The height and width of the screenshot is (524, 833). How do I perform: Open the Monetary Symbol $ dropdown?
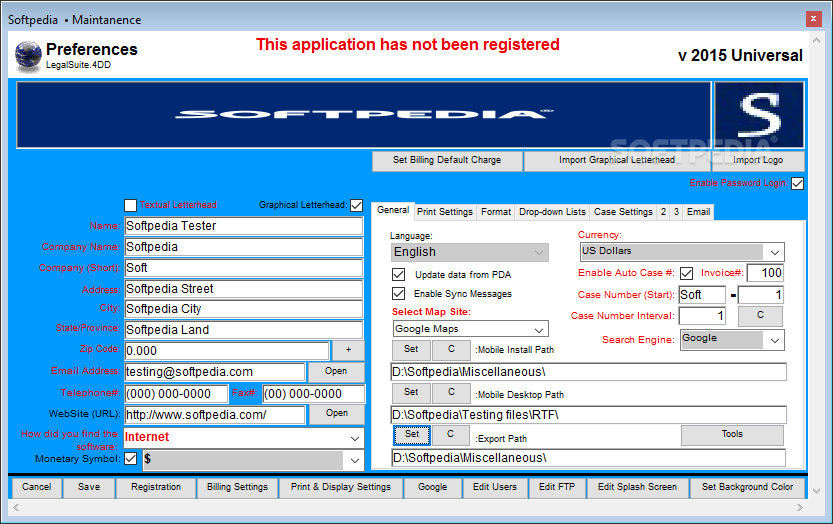click(x=253, y=460)
